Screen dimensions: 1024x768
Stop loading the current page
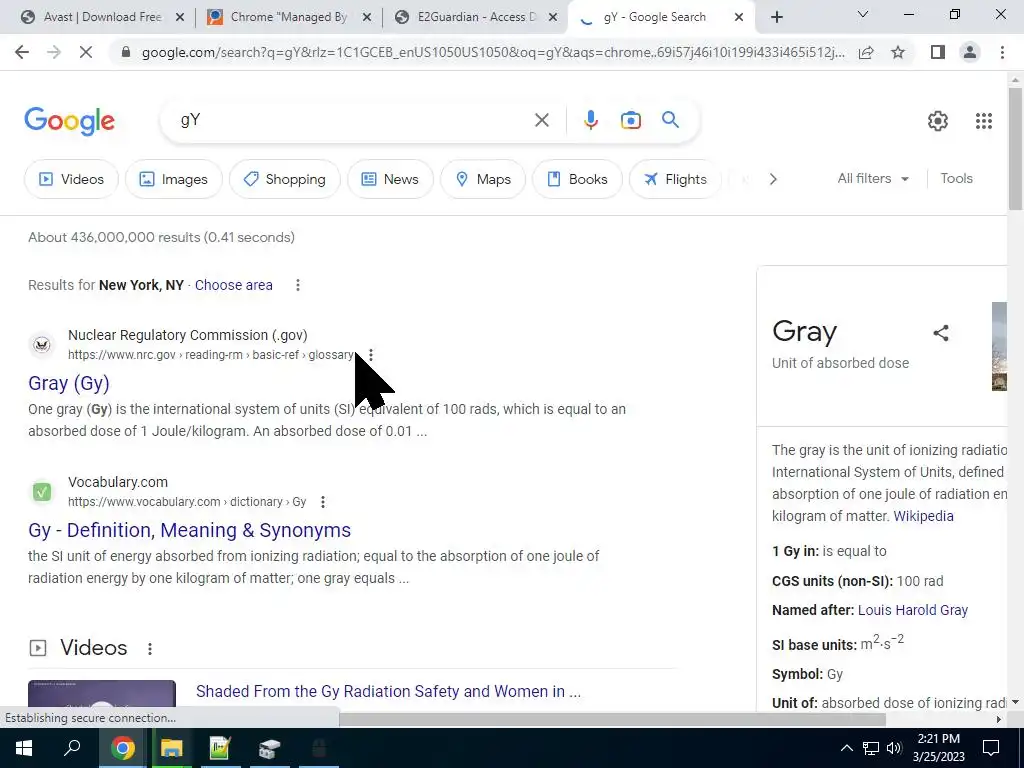pos(86,52)
